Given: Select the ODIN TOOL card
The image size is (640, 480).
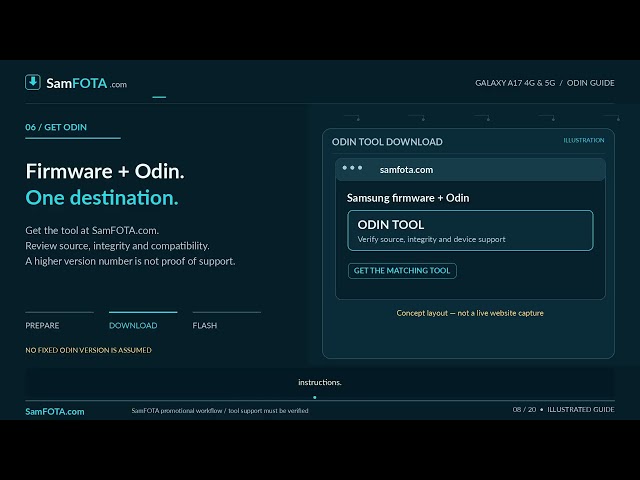Looking at the screenshot, I should coord(470,231).
